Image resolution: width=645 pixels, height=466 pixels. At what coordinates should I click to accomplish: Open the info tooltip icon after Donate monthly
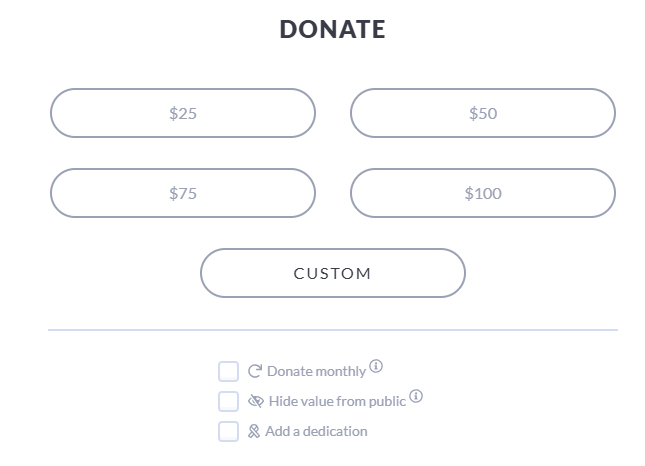[376, 366]
